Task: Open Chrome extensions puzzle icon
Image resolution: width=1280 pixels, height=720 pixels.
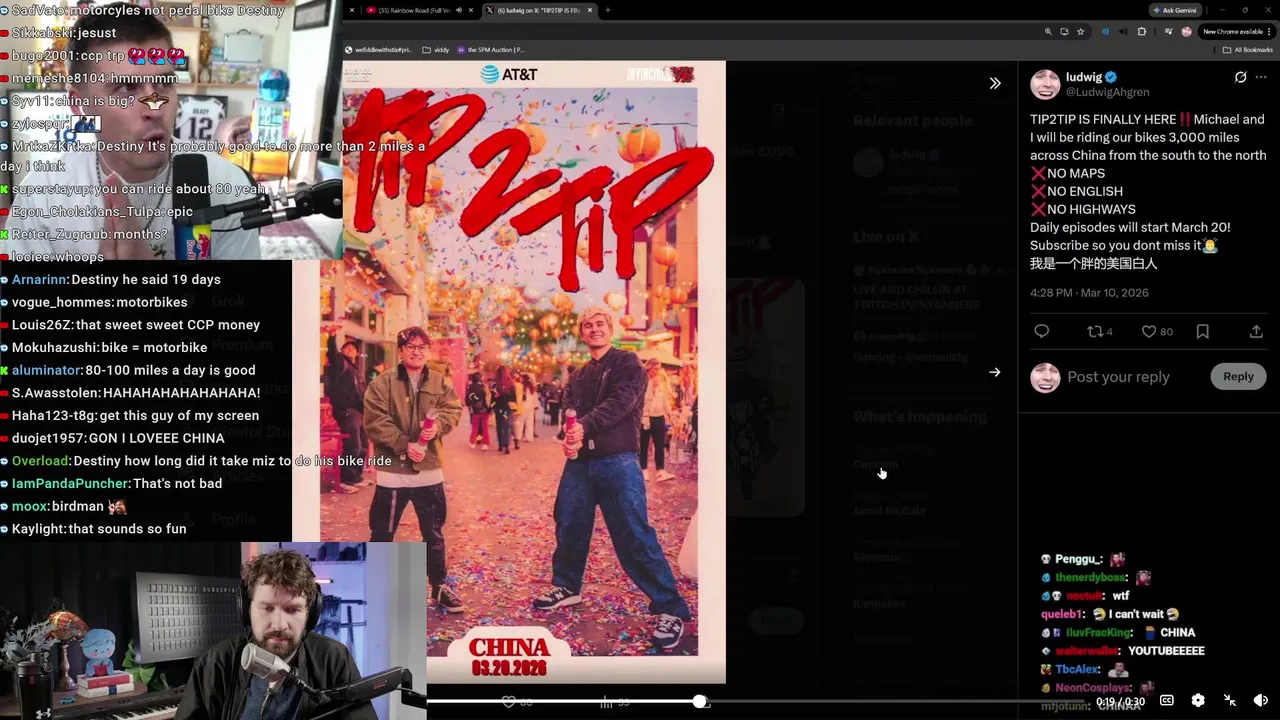Action: point(1142,31)
